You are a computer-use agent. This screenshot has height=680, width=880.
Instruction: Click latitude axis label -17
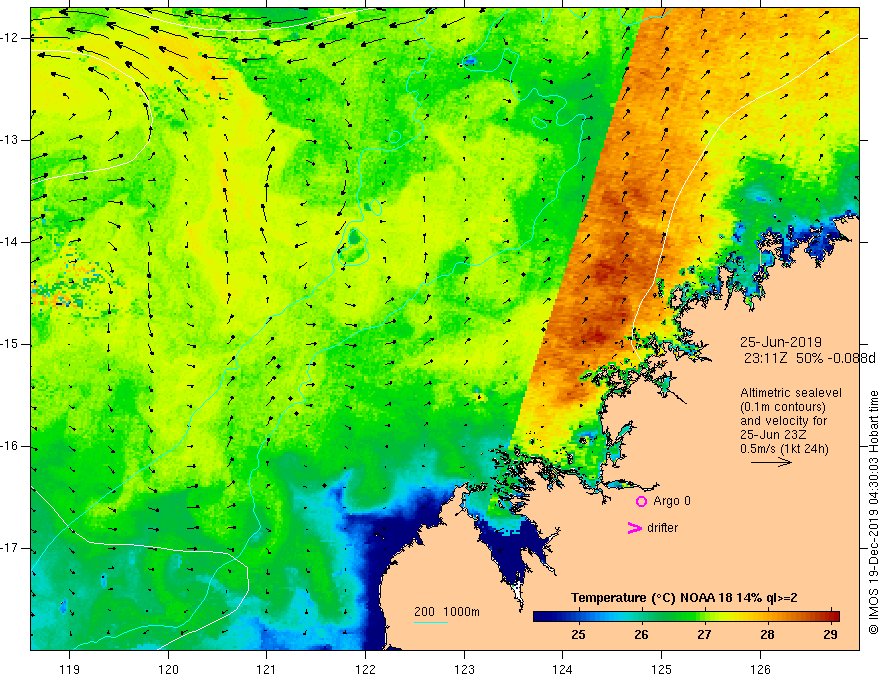[10, 548]
